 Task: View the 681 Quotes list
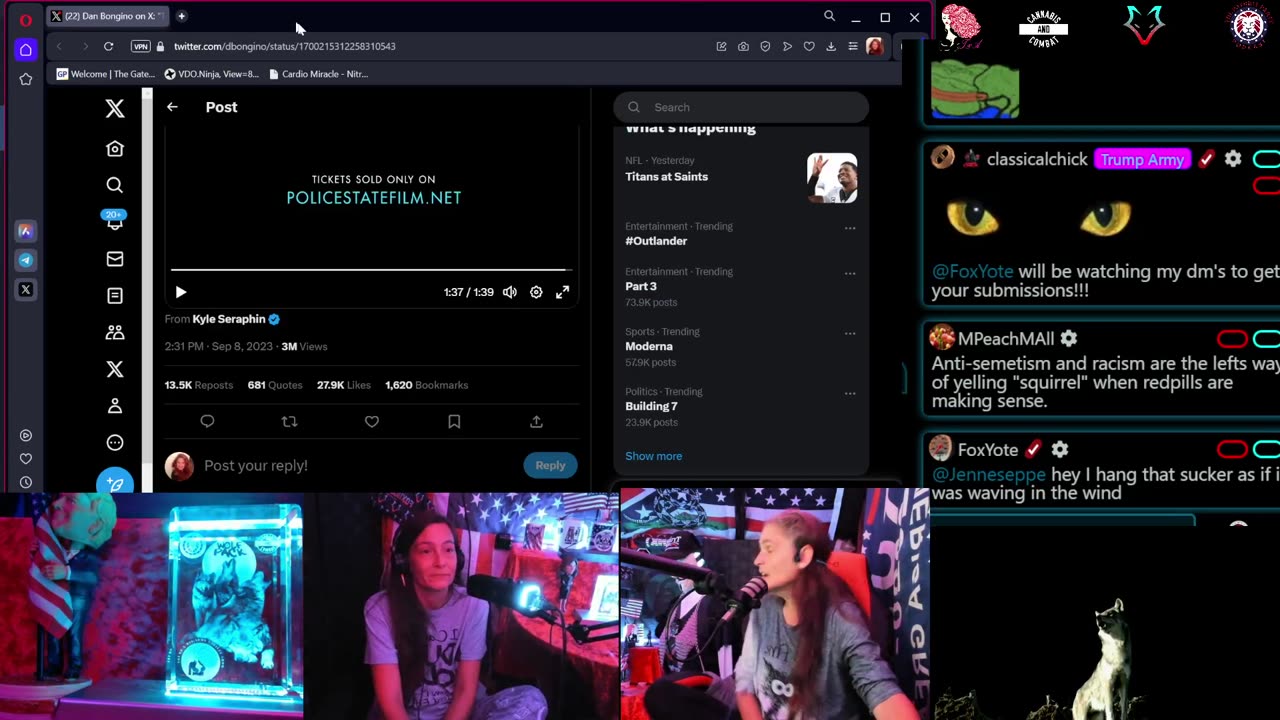point(275,385)
